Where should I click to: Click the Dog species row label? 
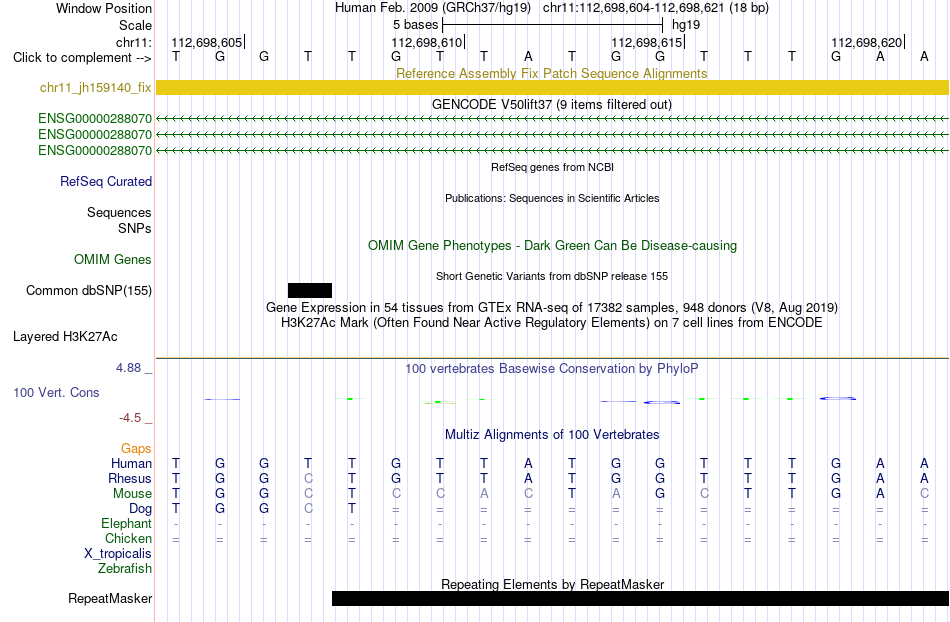(140, 509)
